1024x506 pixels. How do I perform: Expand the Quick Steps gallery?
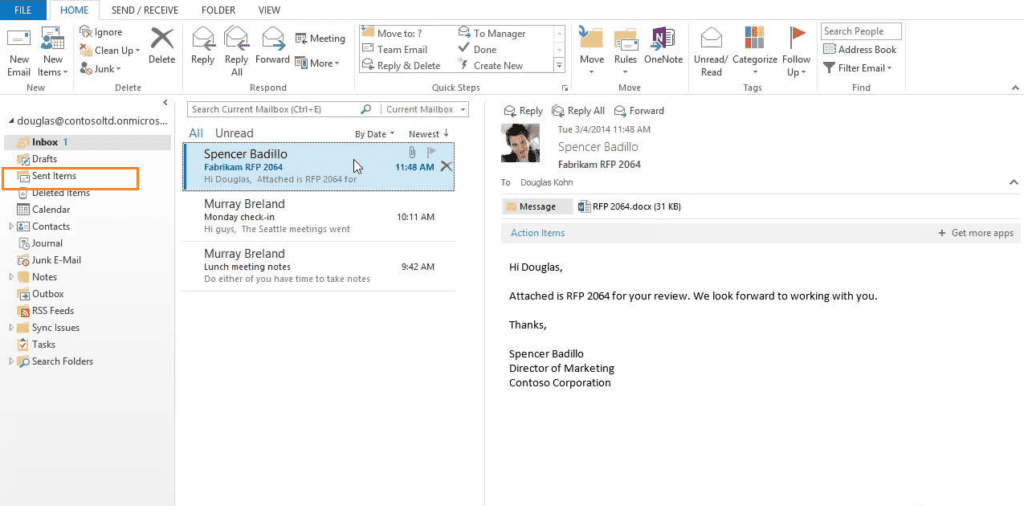click(559, 65)
